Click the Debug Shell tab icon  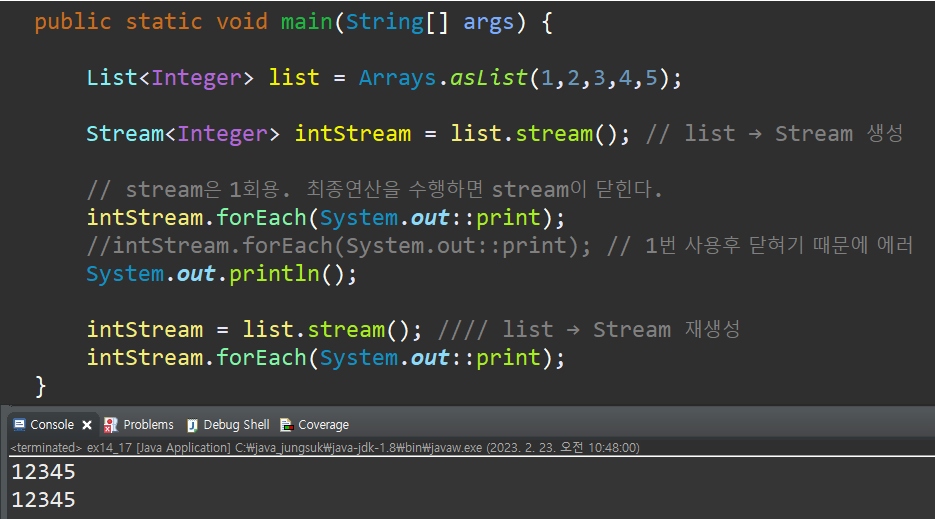tap(192, 425)
